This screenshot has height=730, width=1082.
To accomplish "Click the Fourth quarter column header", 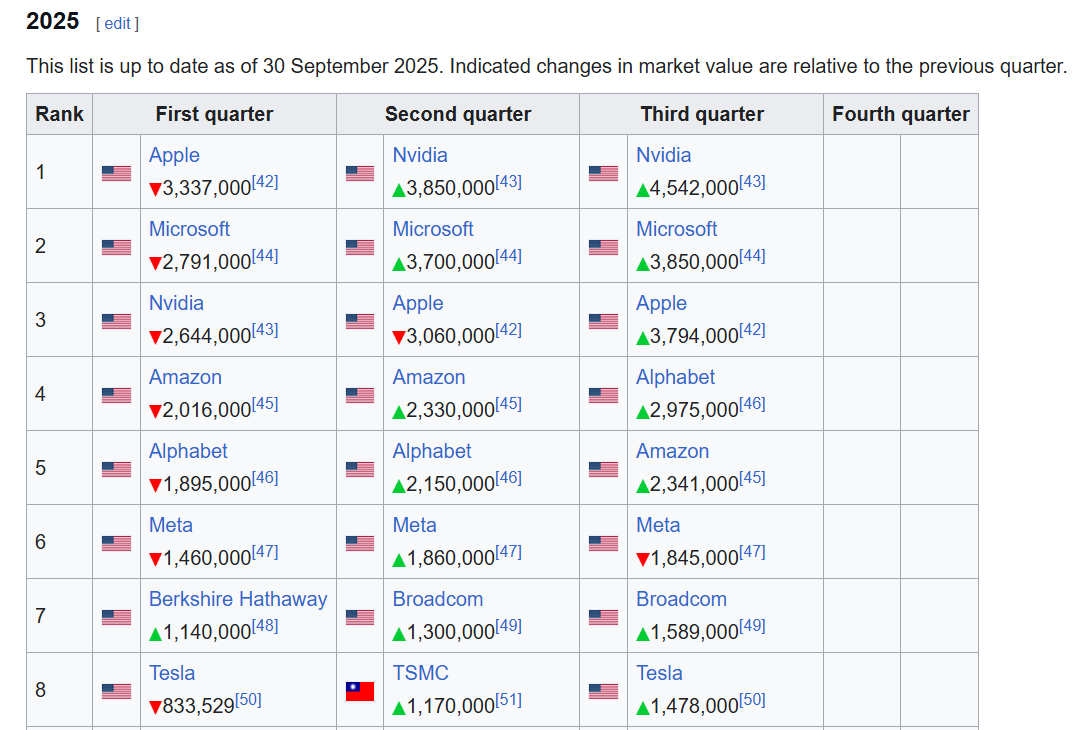I will [901, 114].
